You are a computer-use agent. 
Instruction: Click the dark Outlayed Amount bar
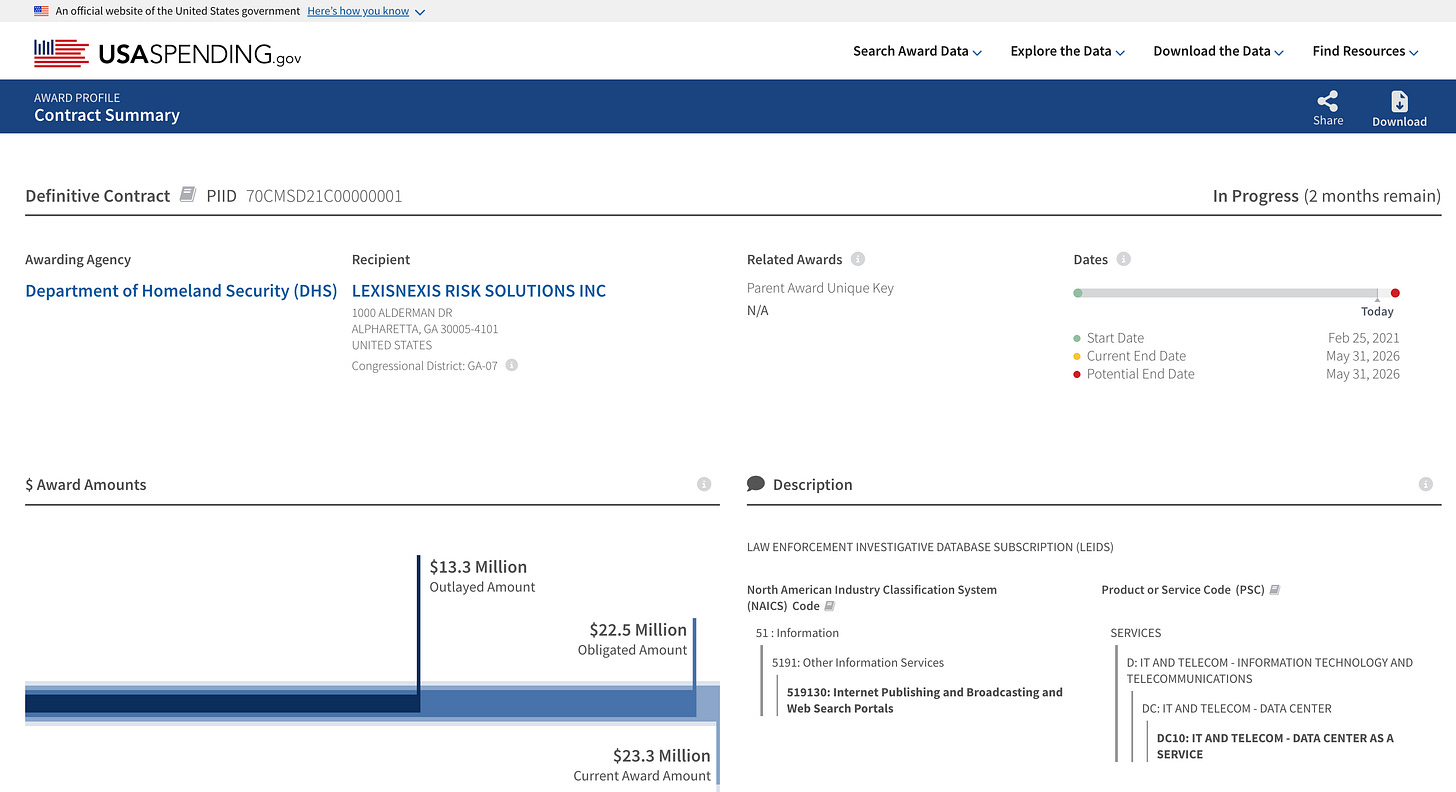click(x=222, y=703)
